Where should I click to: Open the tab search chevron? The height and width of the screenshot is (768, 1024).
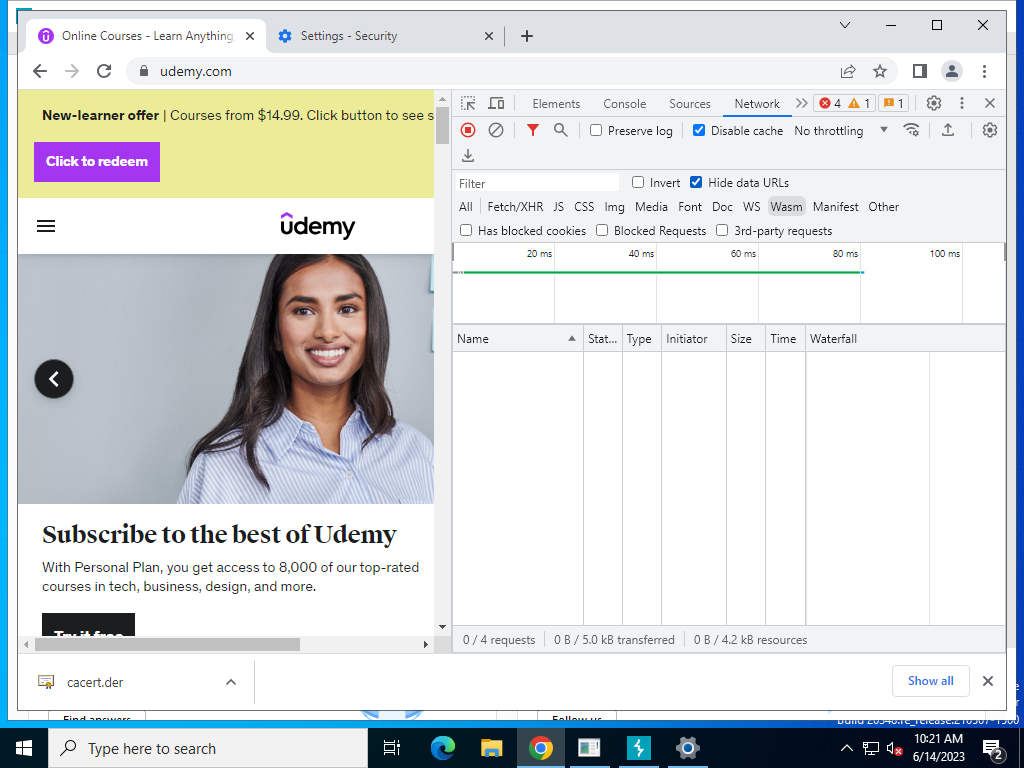tap(844, 25)
